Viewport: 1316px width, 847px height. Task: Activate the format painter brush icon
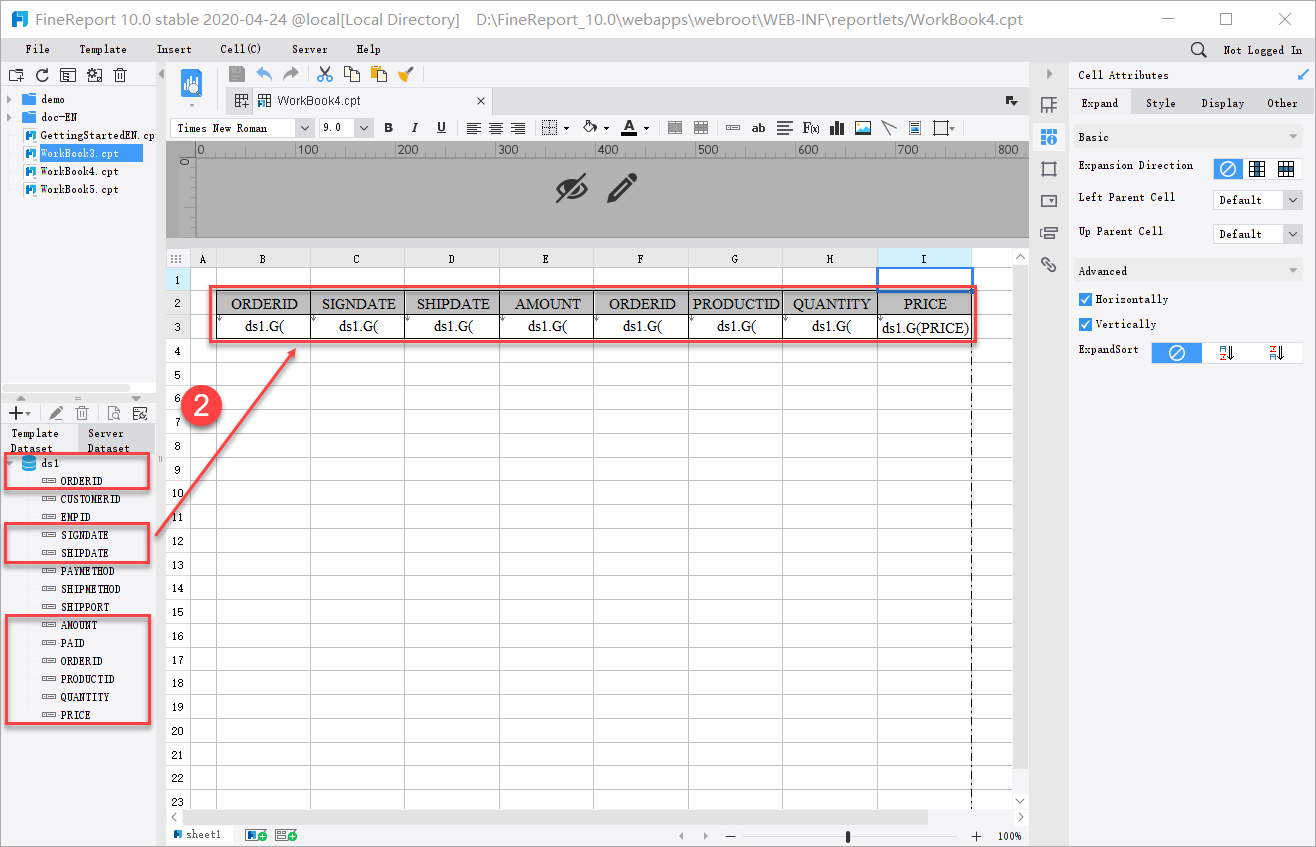click(x=405, y=73)
